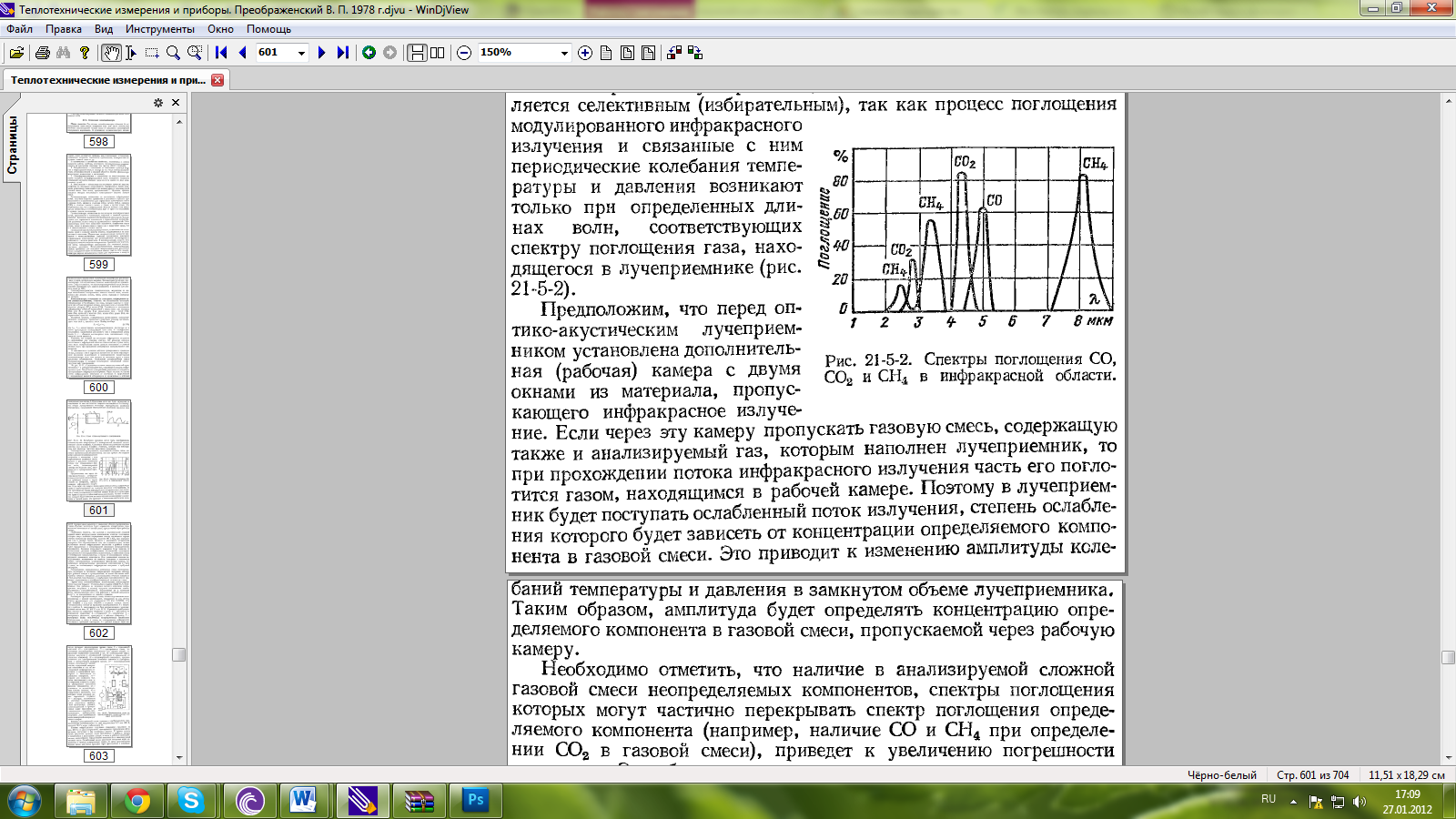
Task: Print the document via printer icon
Action: [42, 53]
